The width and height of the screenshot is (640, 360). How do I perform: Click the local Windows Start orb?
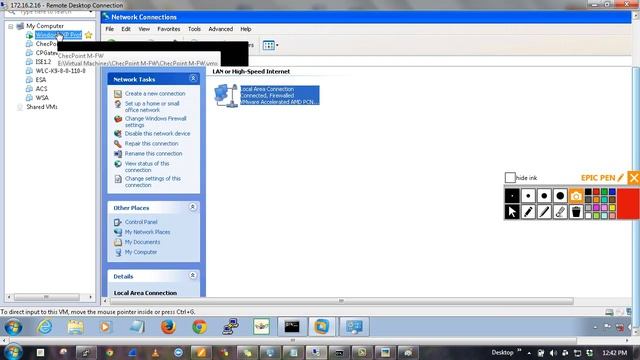(x=13, y=352)
